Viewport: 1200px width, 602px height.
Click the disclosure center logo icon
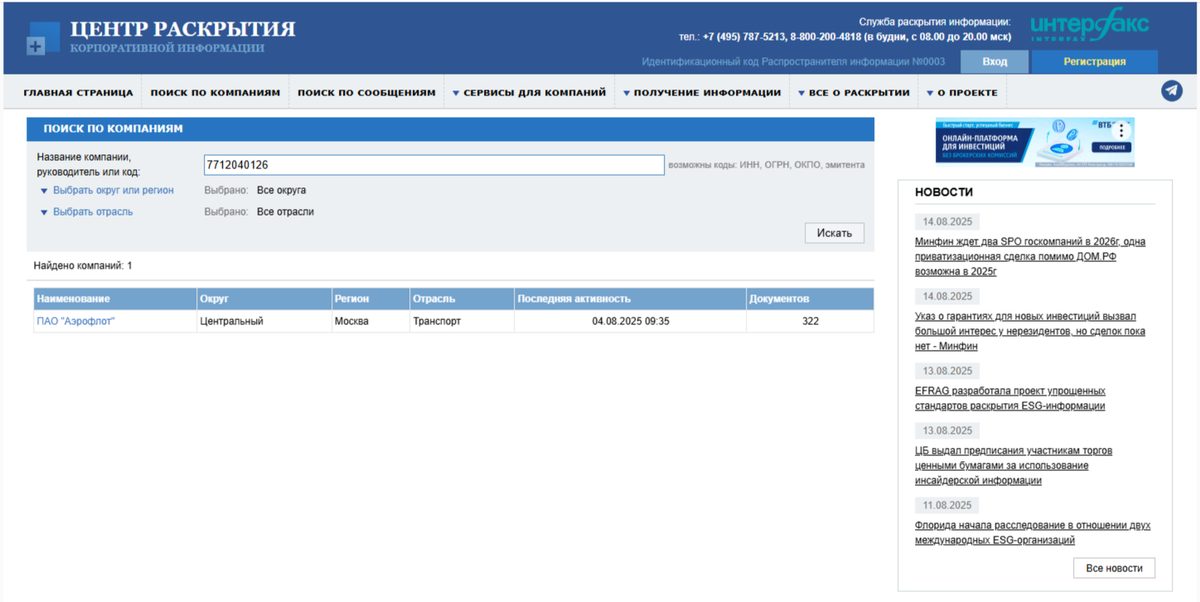click(x=42, y=37)
